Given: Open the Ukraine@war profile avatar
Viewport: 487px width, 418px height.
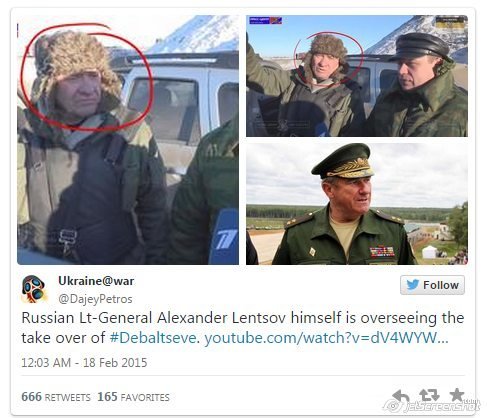Looking at the screenshot, I should [33, 289].
